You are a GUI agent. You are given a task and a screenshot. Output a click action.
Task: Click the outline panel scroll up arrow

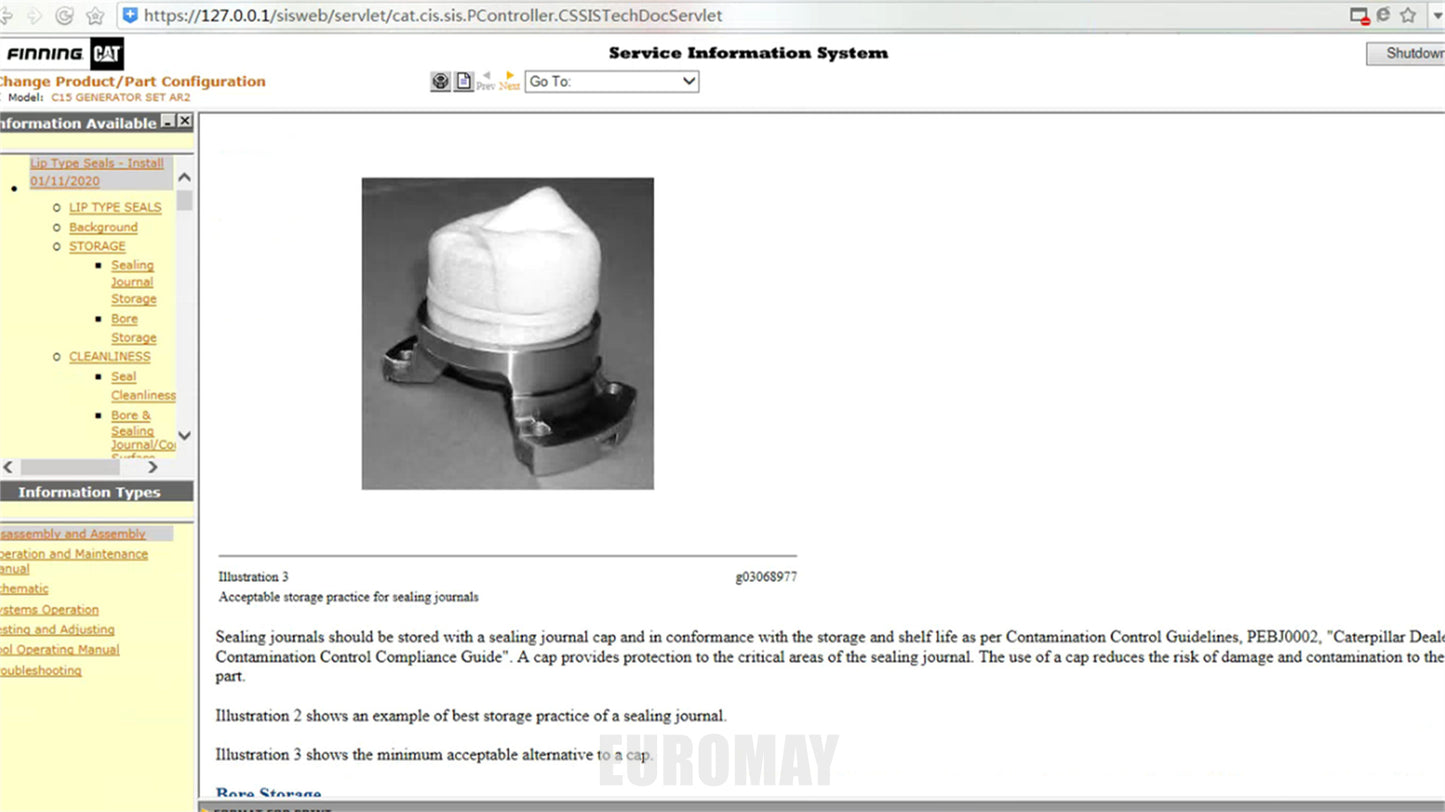tap(184, 177)
